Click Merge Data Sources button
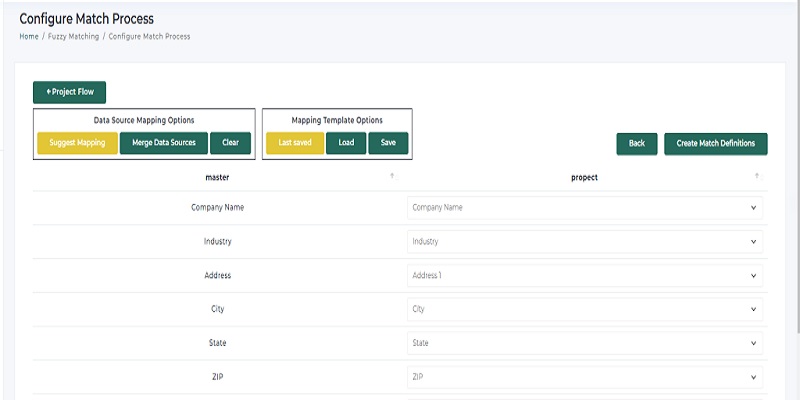This screenshot has width=800, height=400. [164, 143]
